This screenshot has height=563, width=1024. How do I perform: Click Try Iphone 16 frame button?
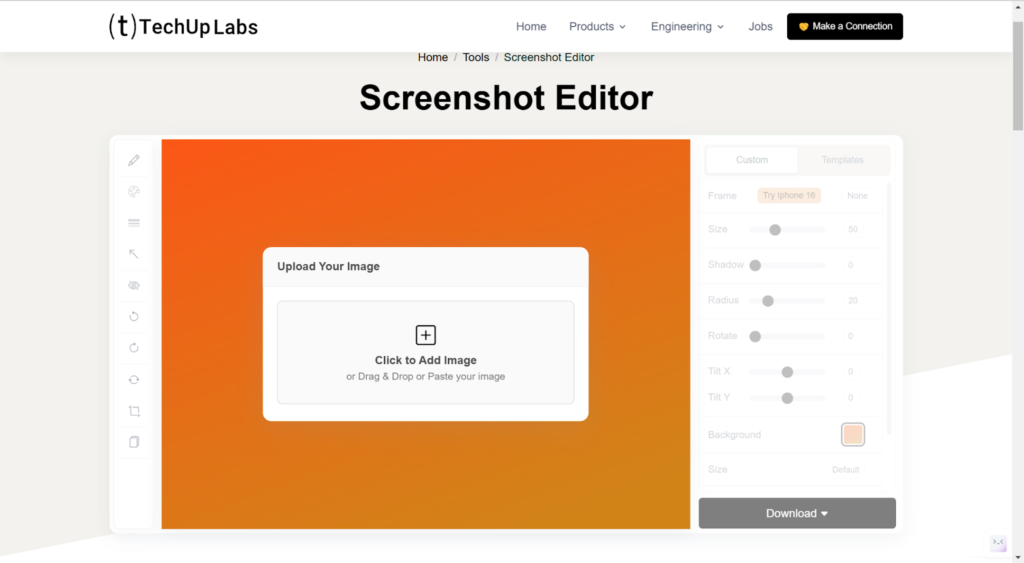pyautogui.click(x=789, y=195)
